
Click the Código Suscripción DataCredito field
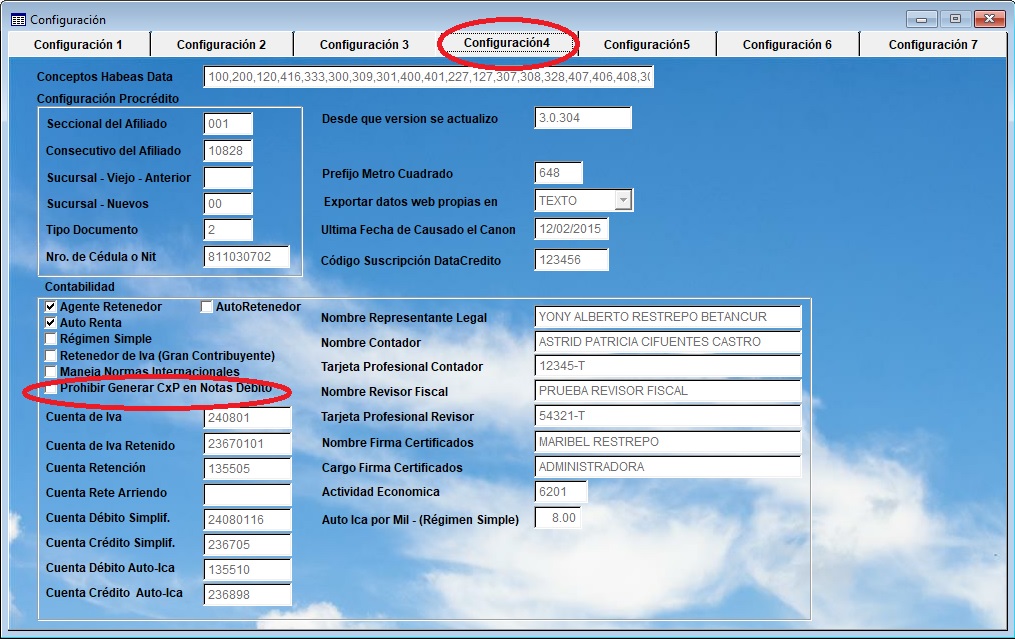click(x=572, y=260)
